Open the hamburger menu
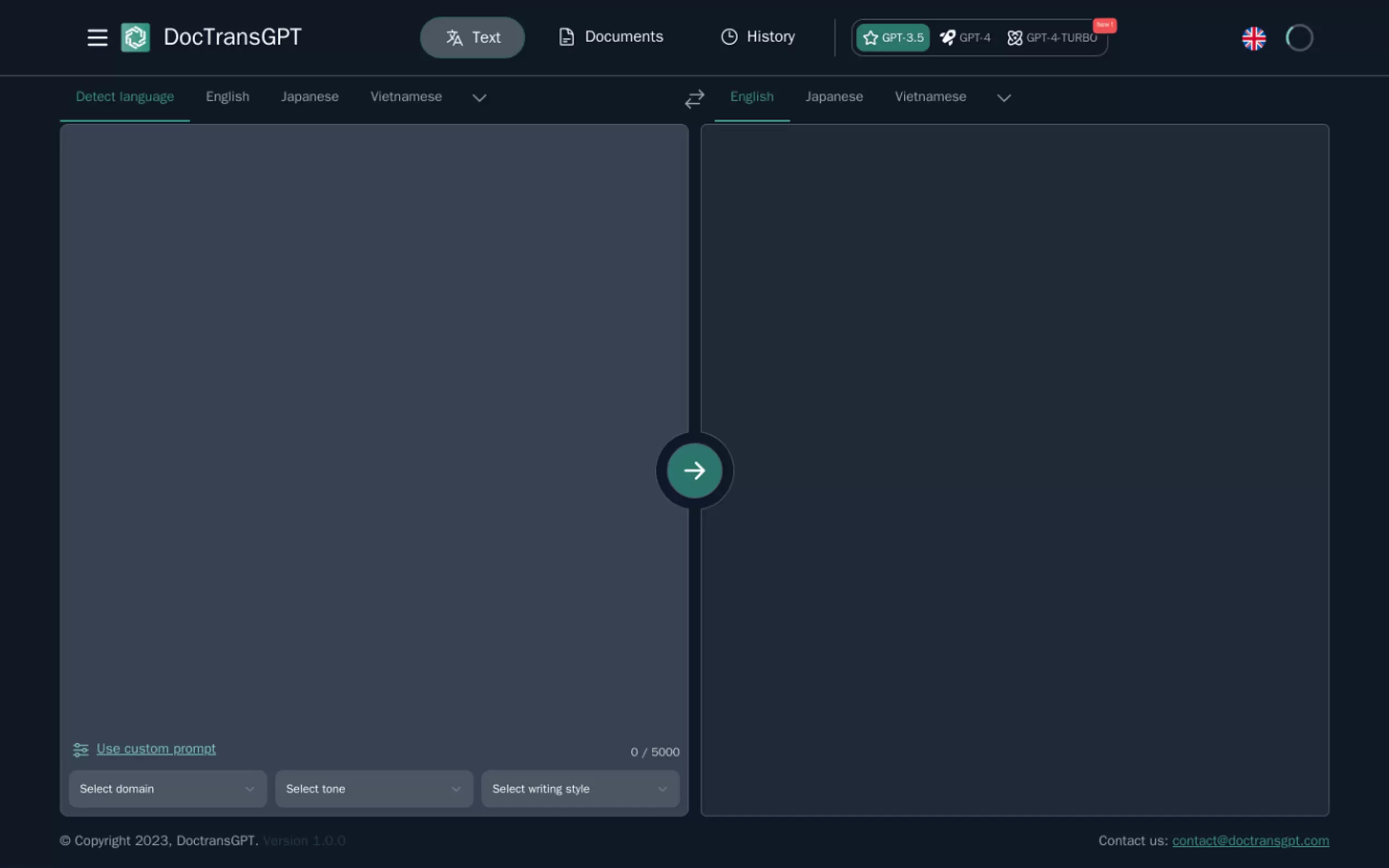1389x868 pixels. click(x=97, y=38)
